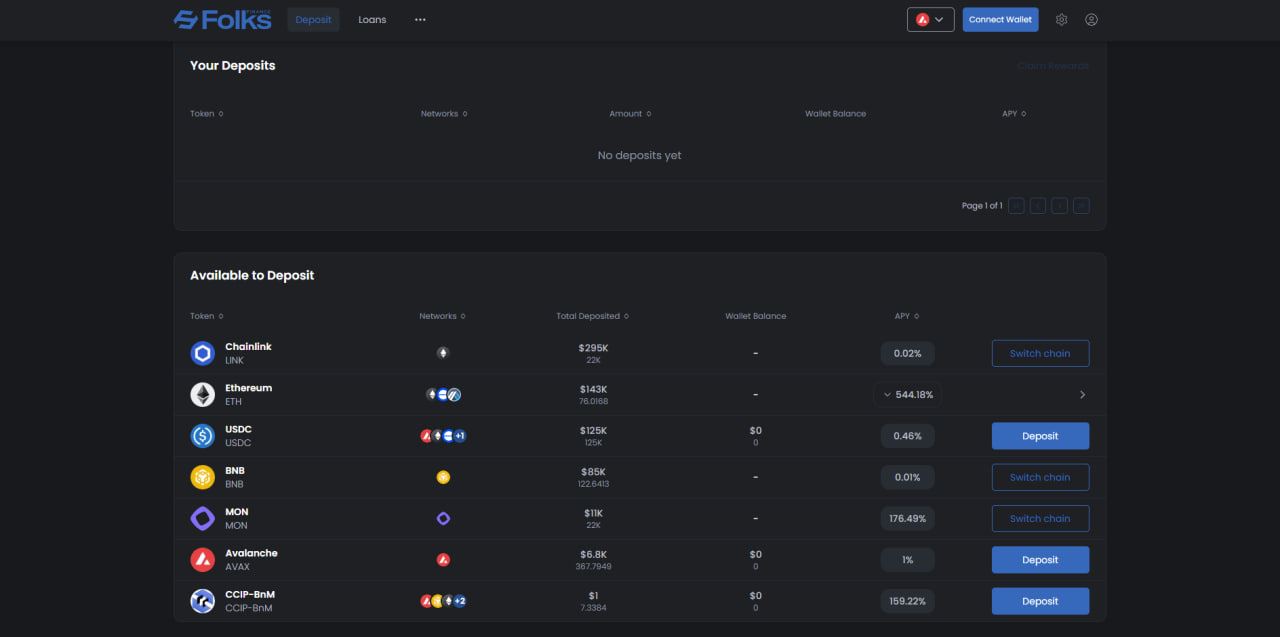Click the Ethereum token icon

(203, 395)
